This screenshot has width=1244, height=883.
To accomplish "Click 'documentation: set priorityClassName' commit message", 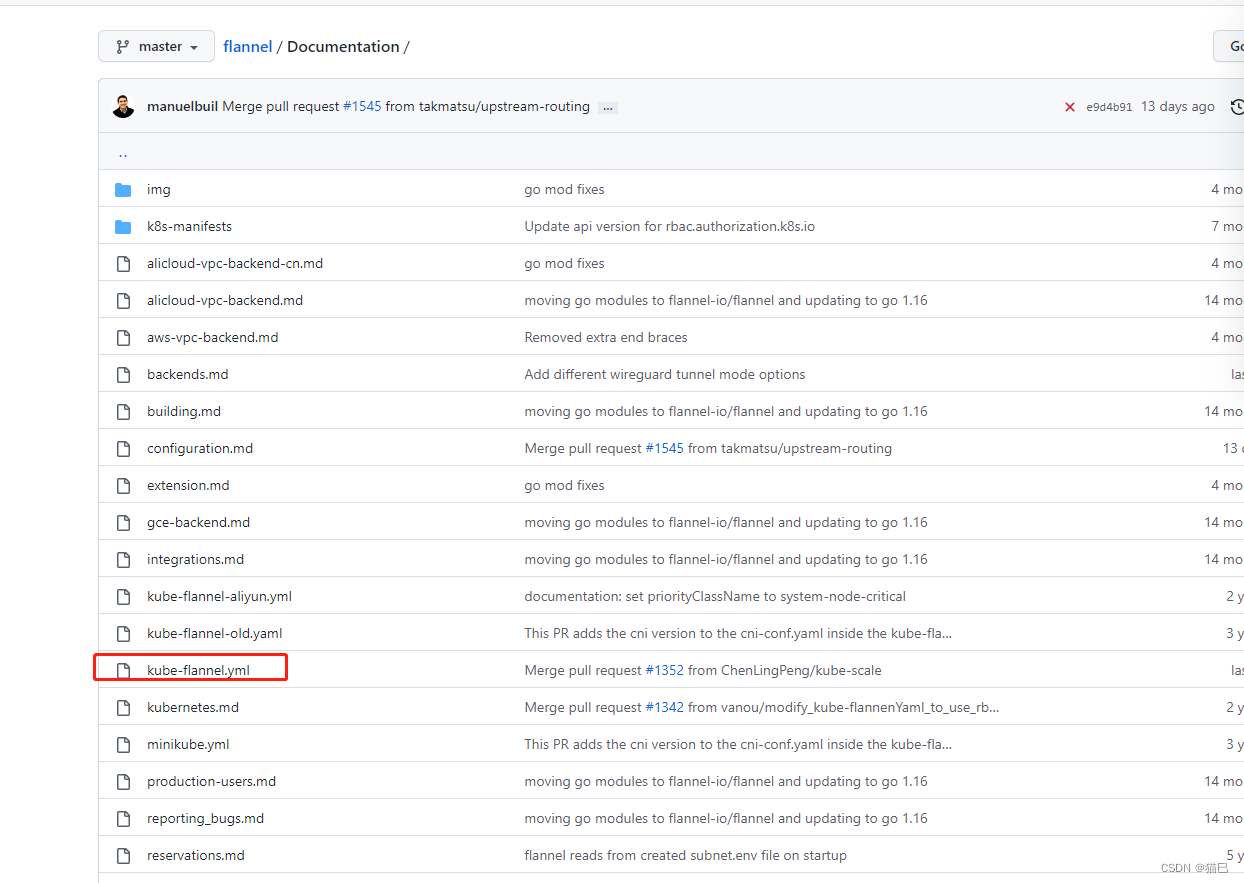I will pyautogui.click(x=715, y=596).
